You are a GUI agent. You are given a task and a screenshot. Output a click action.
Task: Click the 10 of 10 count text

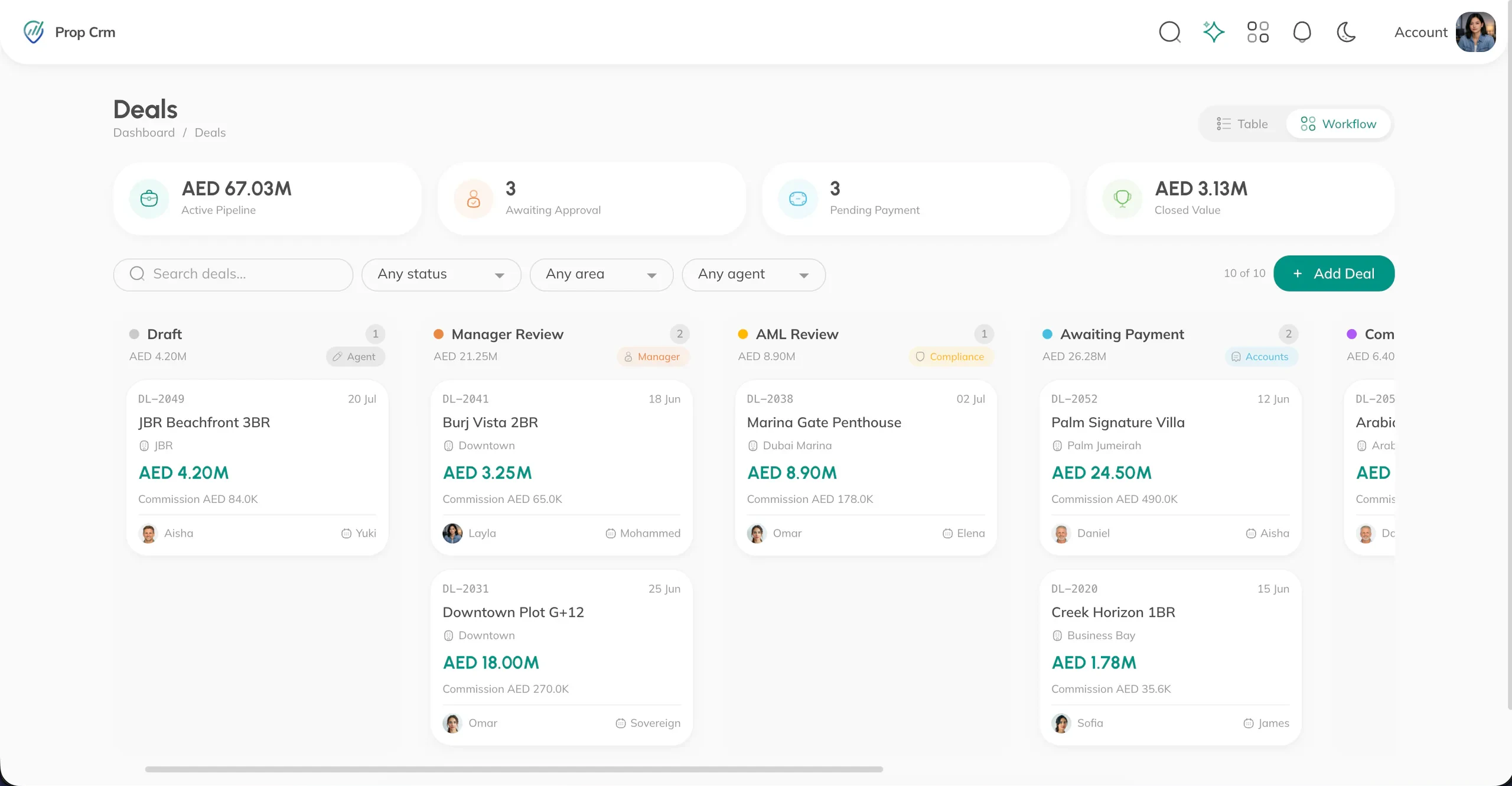1244,273
